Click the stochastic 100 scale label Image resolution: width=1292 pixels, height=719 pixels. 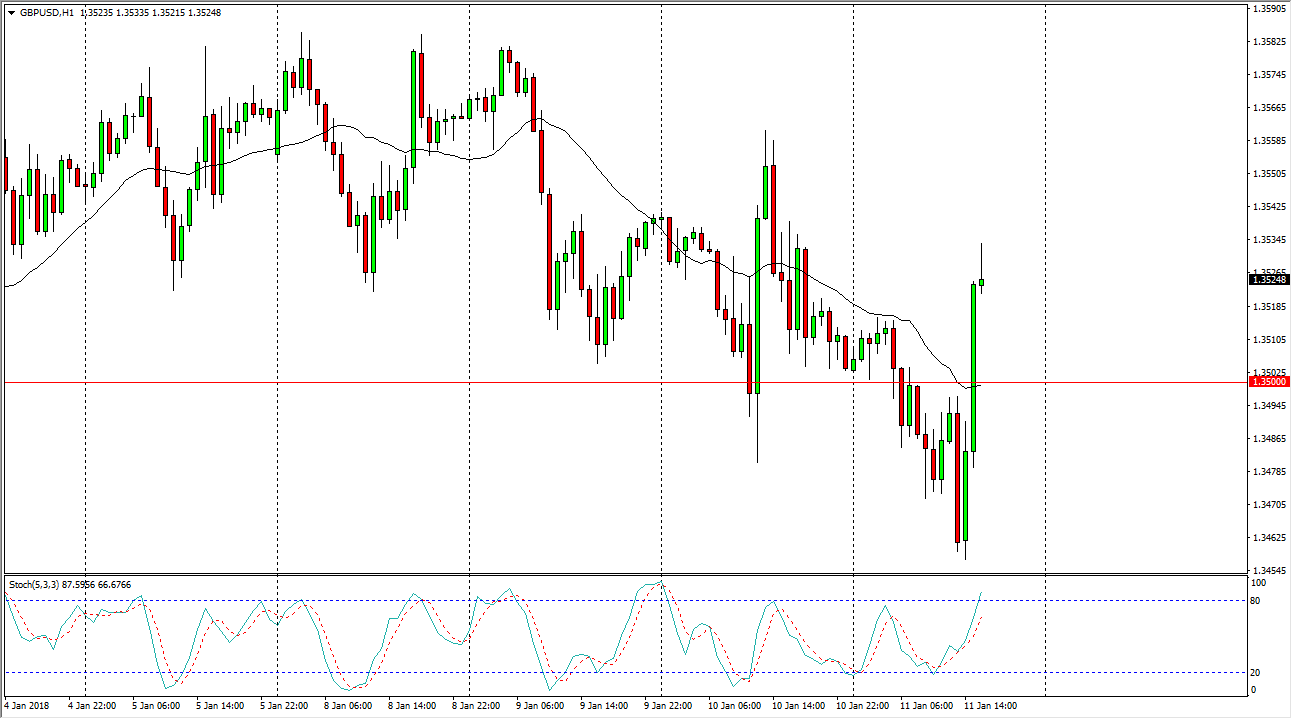[1259, 582]
